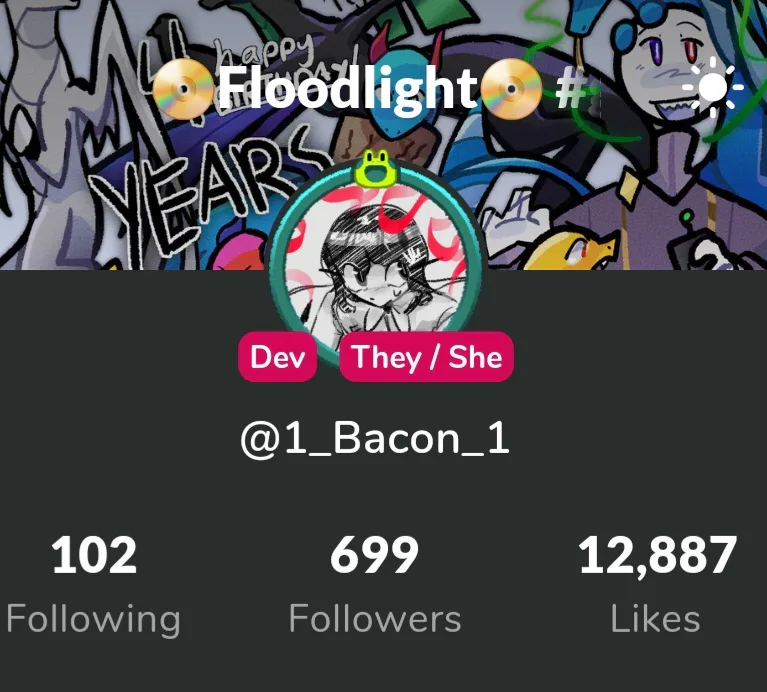The height and width of the screenshot is (692, 767).
Task: Select the @1_Bacon_1 username
Action: (375, 439)
